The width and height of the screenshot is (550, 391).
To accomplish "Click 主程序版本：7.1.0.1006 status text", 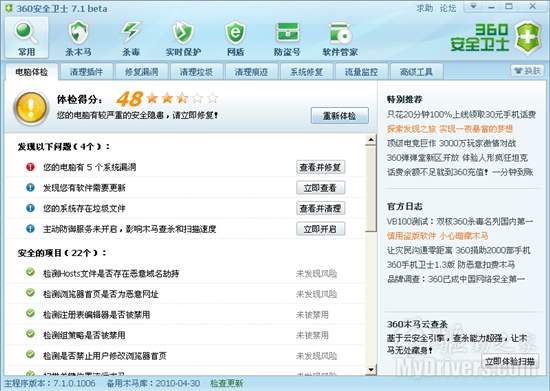I will pyautogui.click(x=50, y=383).
